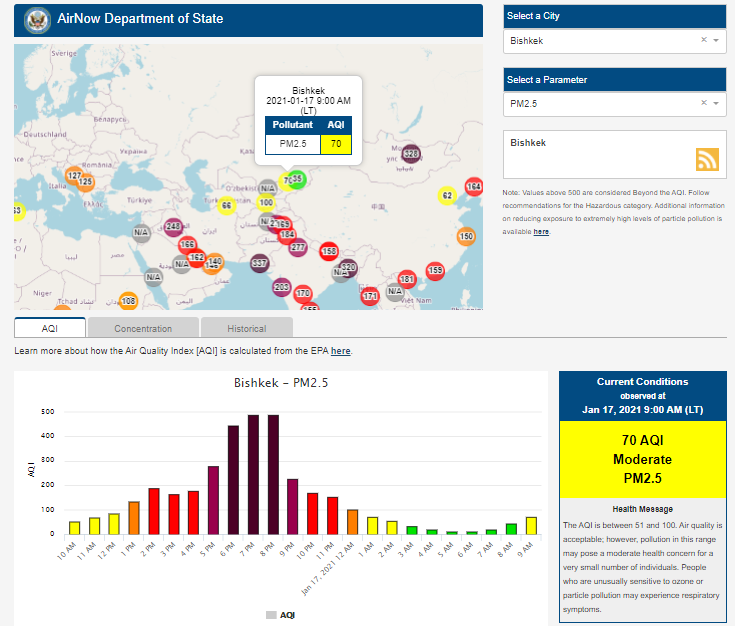Expand the Select a Parameter dropdown arrow

[716, 103]
